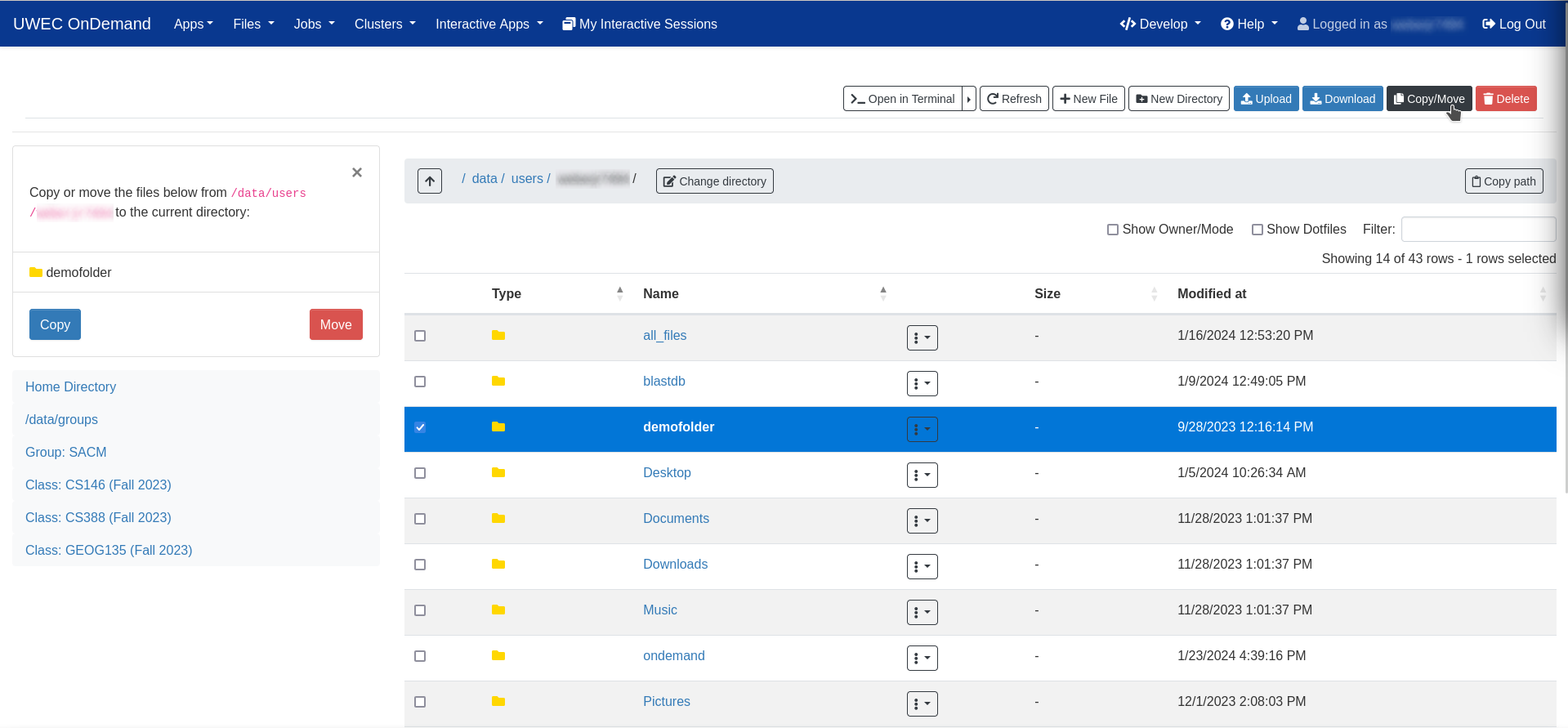
Task: Open the Clusters navigation menu
Action: click(x=385, y=25)
